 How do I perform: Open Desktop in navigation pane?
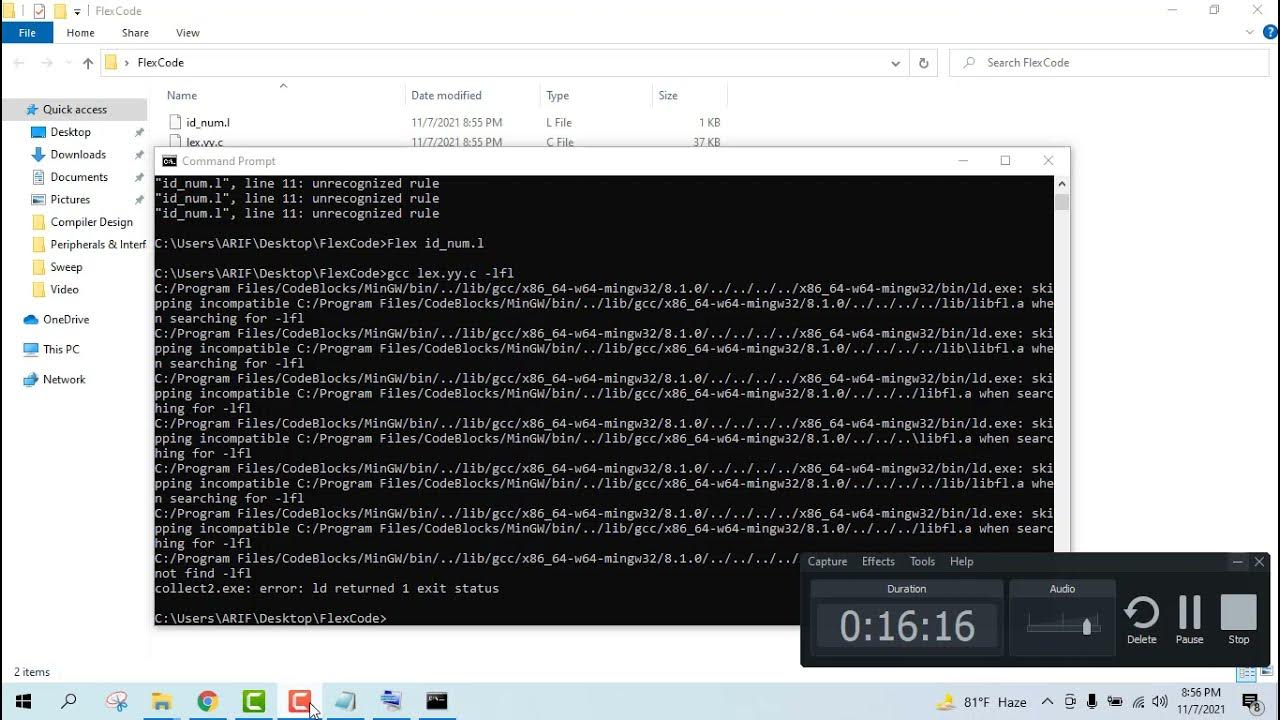[x=70, y=132]
